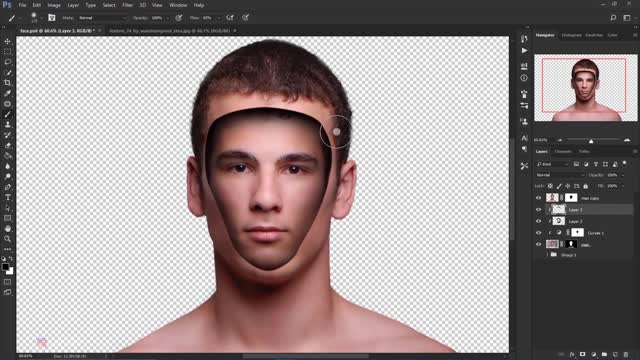Select the Hand tool
The image size is (640, 360).
point(7,229)
